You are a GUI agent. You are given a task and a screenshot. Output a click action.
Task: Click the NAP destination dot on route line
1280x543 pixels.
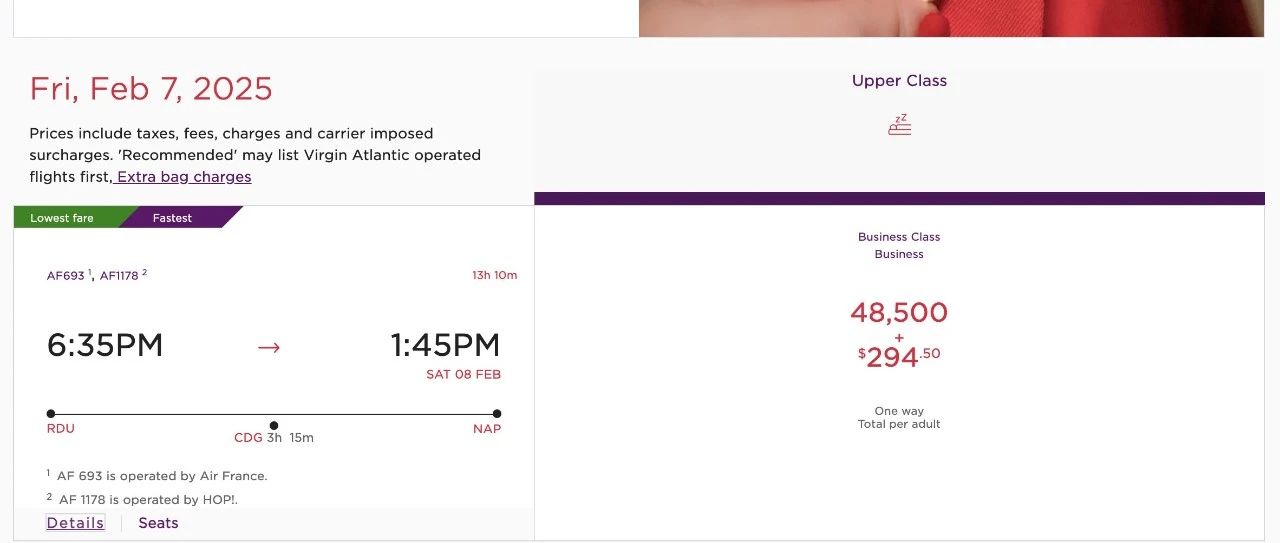tap(497, 413)
